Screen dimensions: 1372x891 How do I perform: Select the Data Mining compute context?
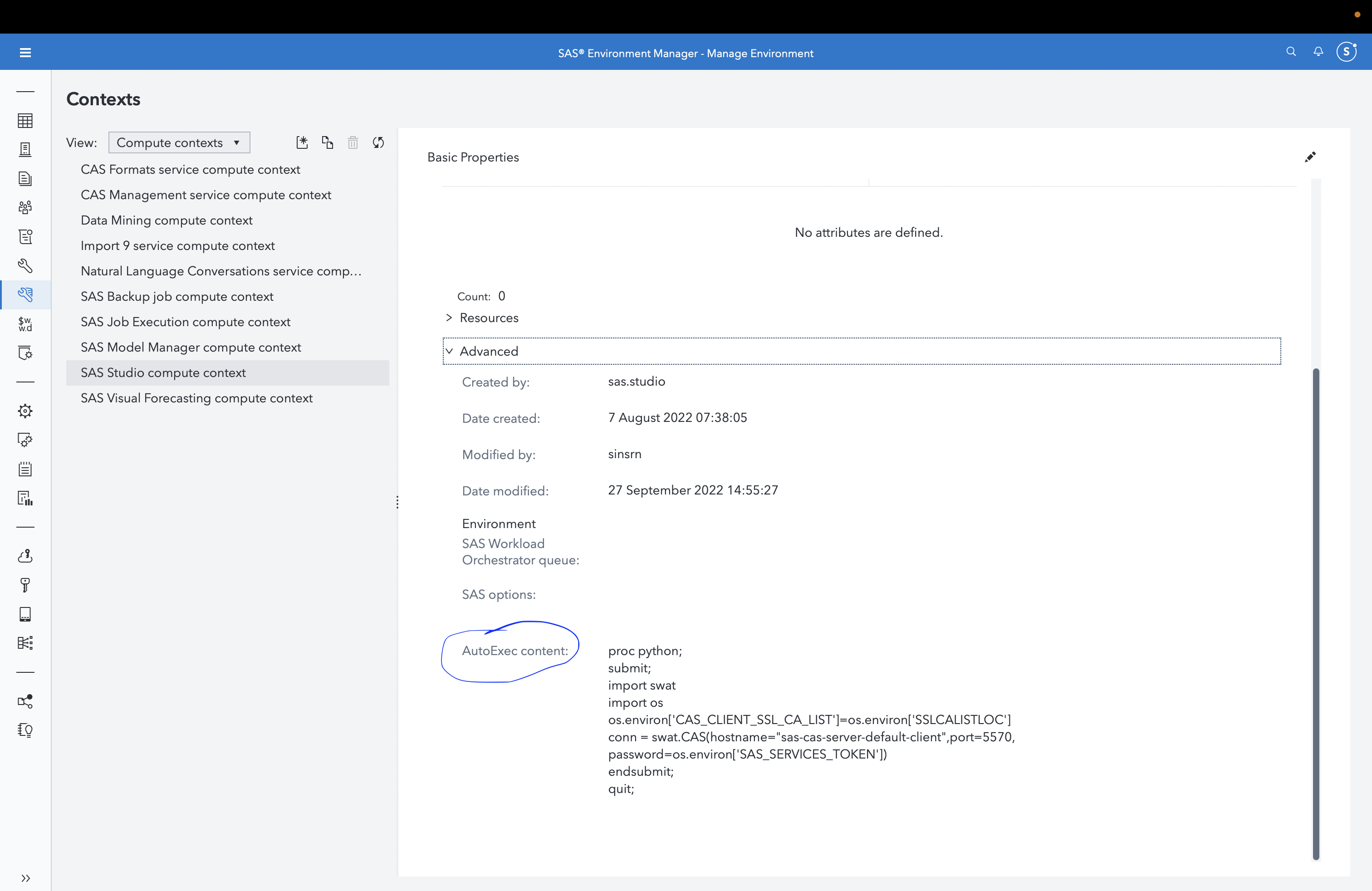tap(166, 220)
